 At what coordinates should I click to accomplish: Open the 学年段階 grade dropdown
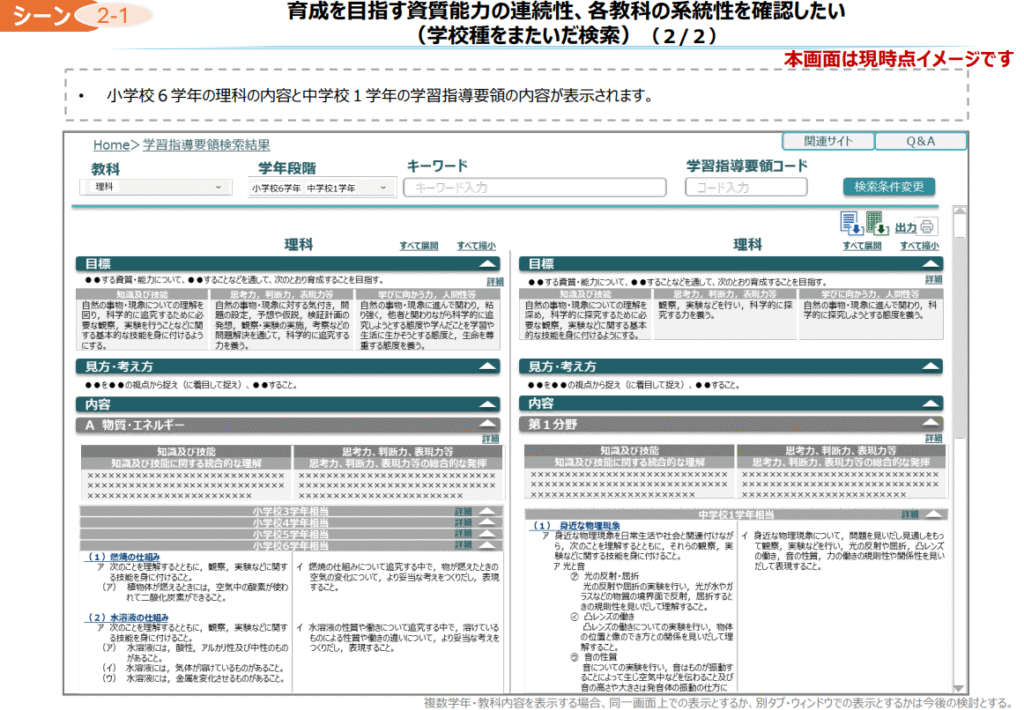pyautogui.click(x=320, y=188)
